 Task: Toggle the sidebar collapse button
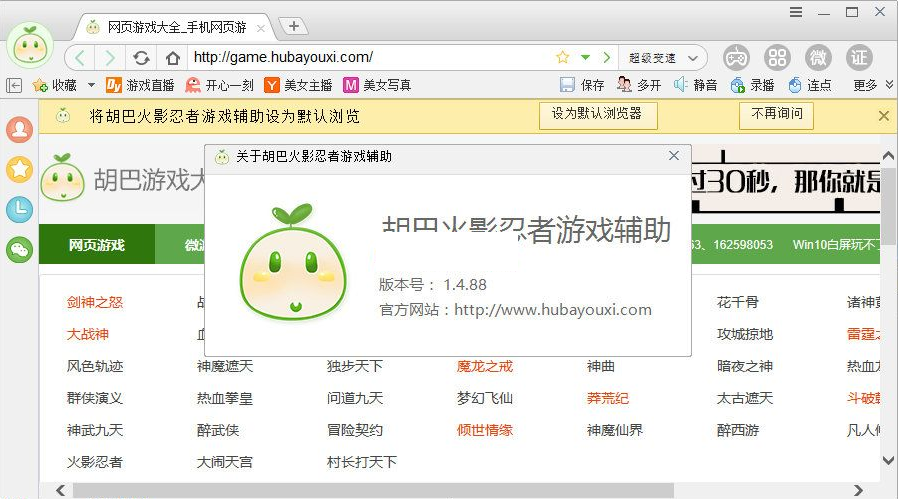coord(14,85)
